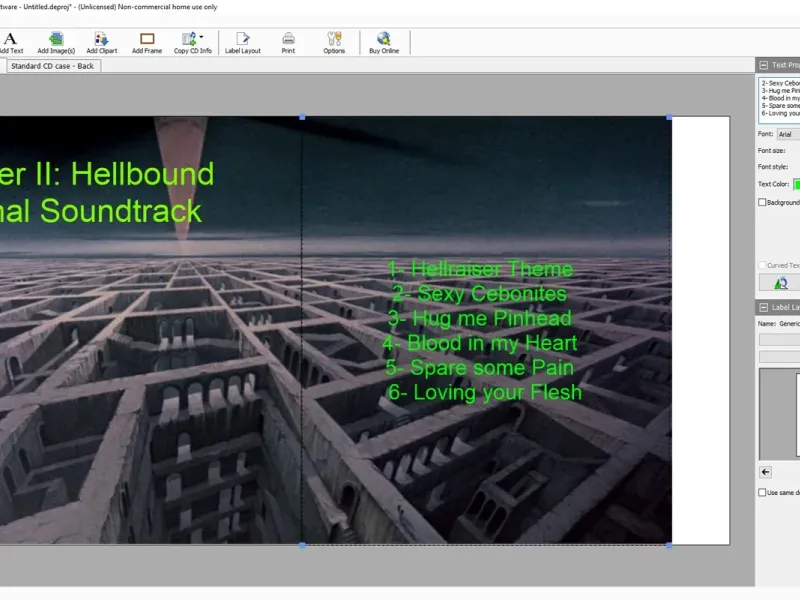800x600 pixels.
Task: Click the second wide button under layout Name
Action: 780,357
